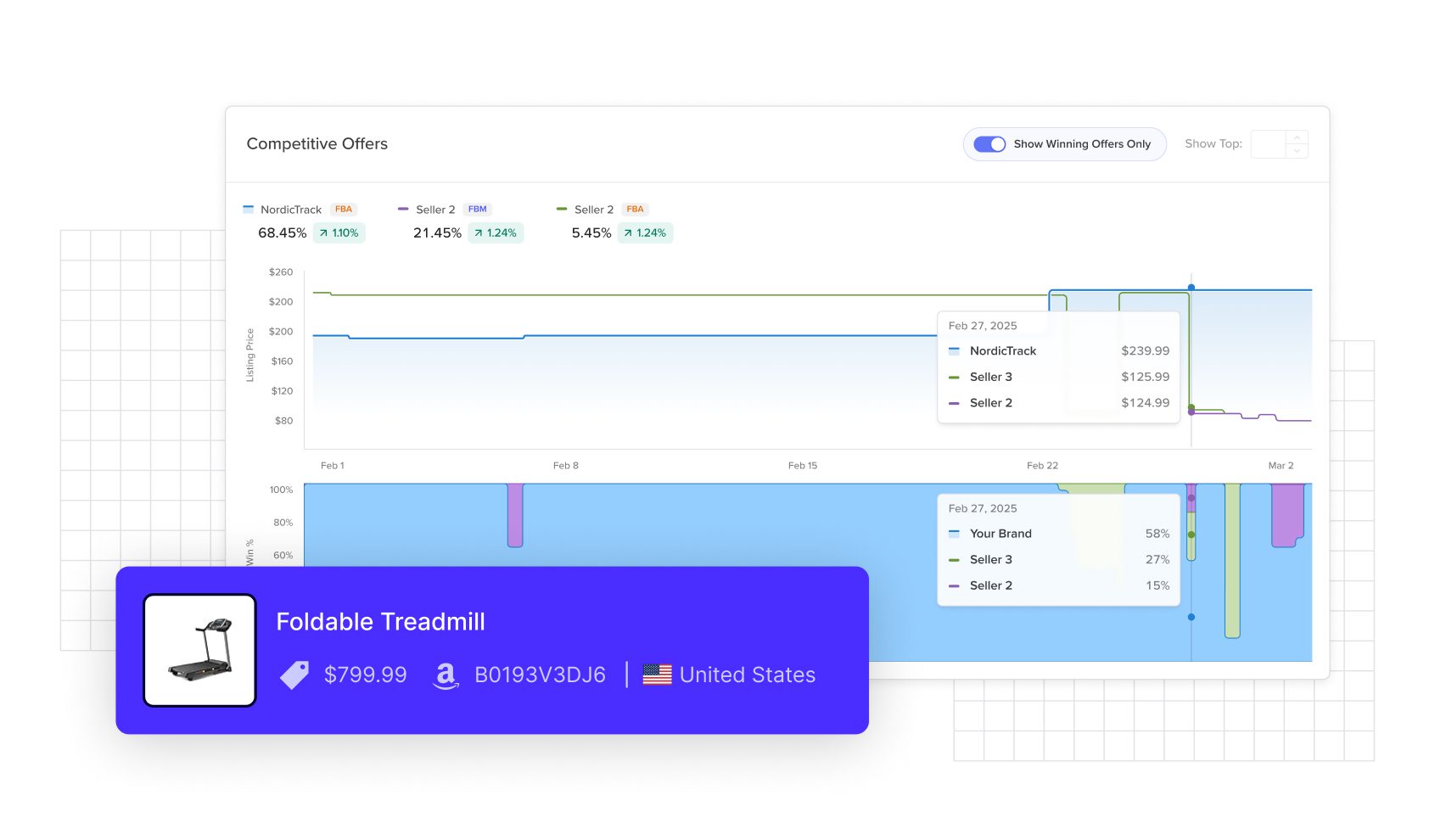The width and height of the screenshot is (1446, 840).
Task: Toggle the Show Winning Offers Only switch
Action: [989, 144]
